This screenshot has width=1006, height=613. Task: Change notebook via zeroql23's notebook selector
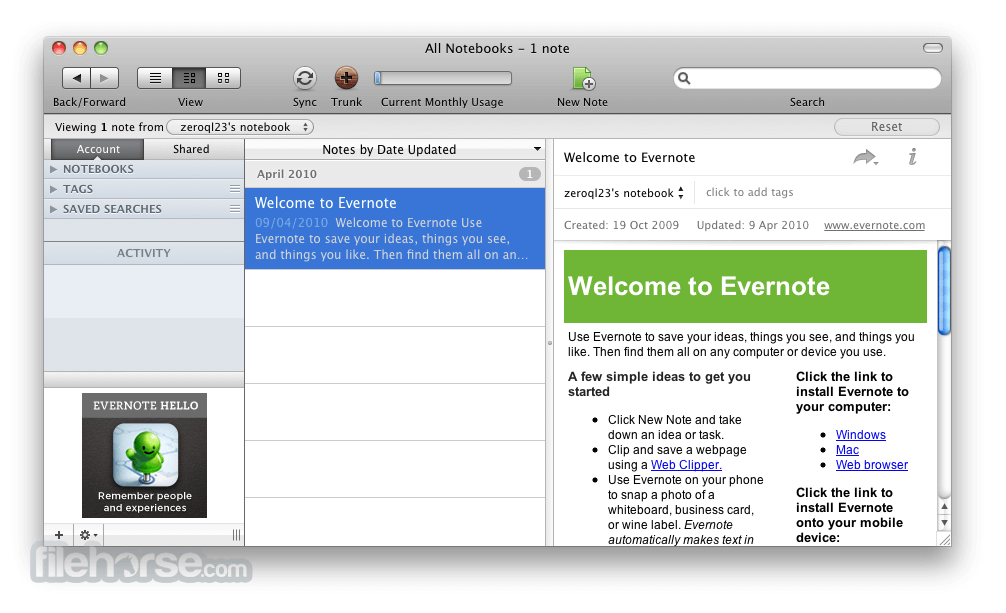(x=624, y=193)
